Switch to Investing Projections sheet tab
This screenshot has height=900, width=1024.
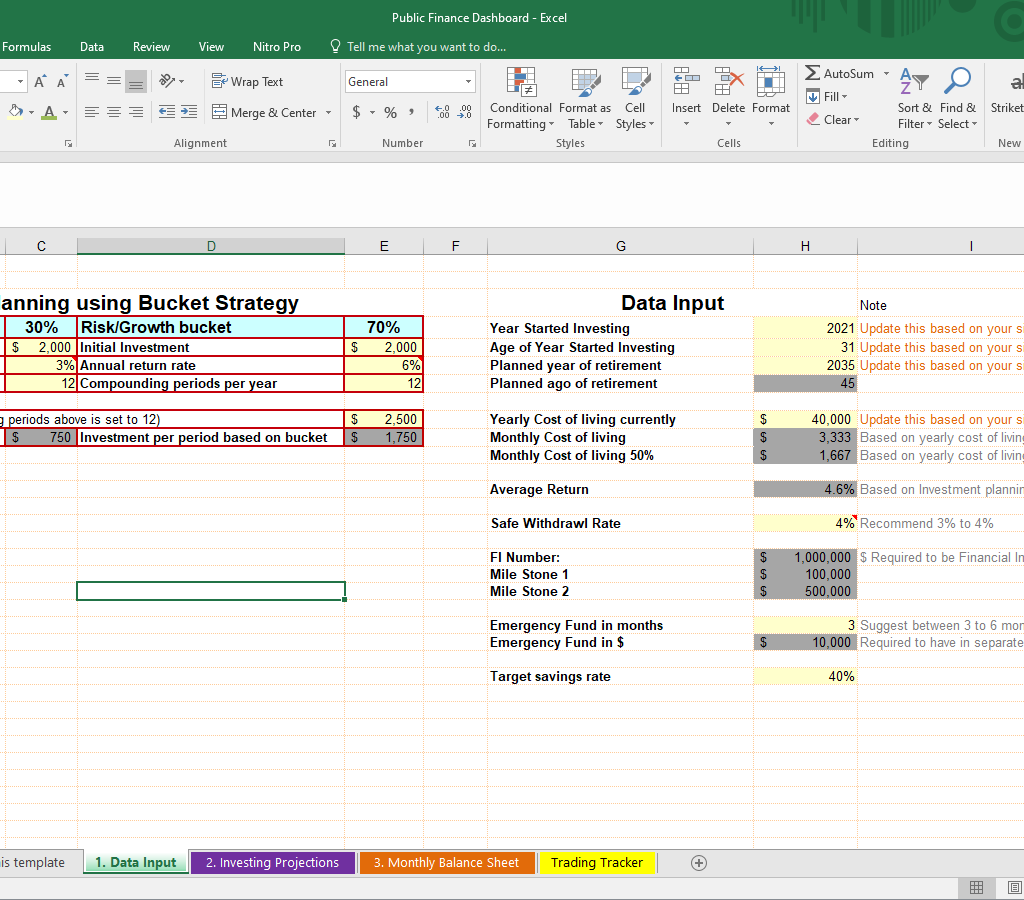click(x=272, y=863)
